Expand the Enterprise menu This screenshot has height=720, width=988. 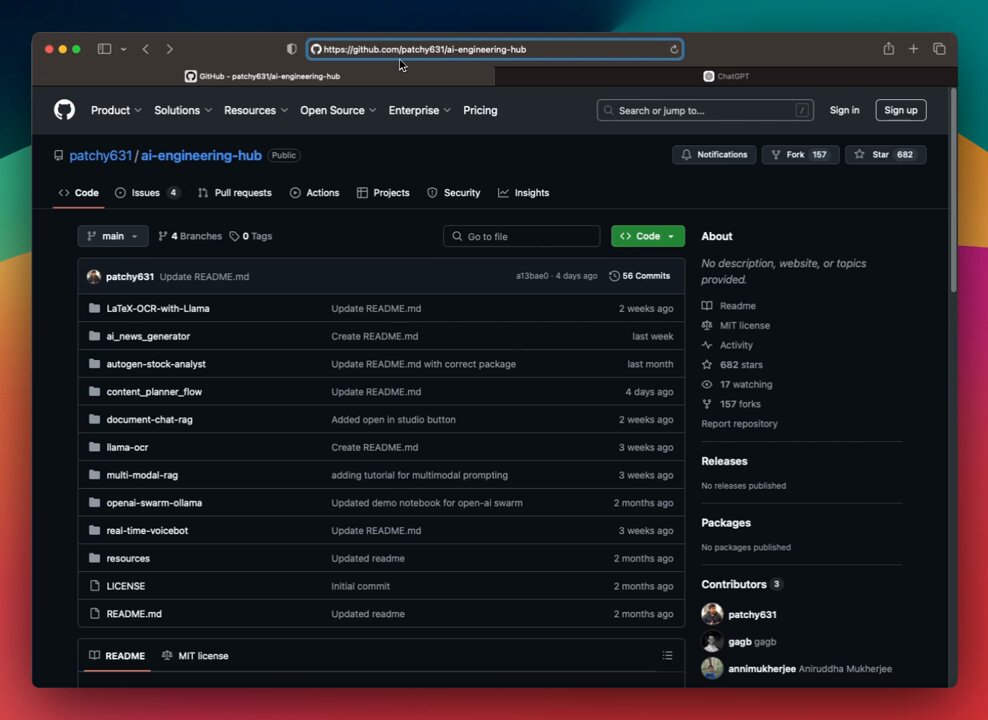(x=420, y=110)
